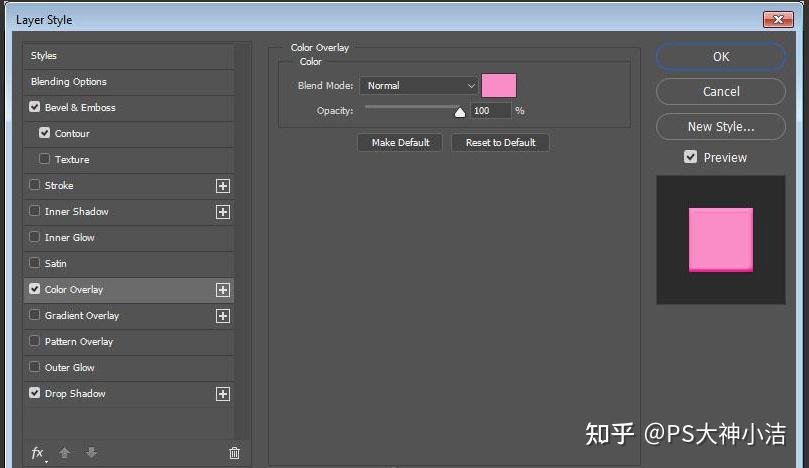
Task: Select the Satin effect label
Action: click(x=56, y=264)
